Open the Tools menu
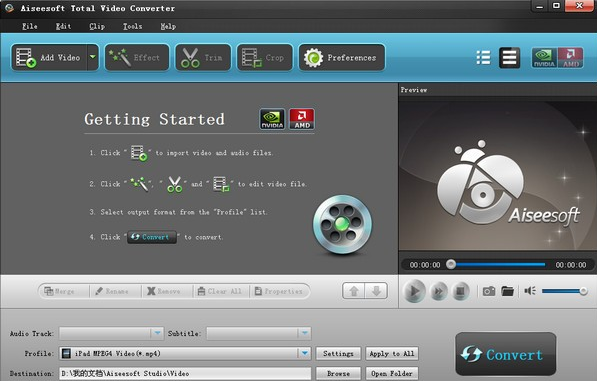597x381 pixels. (x=132, y=26)
